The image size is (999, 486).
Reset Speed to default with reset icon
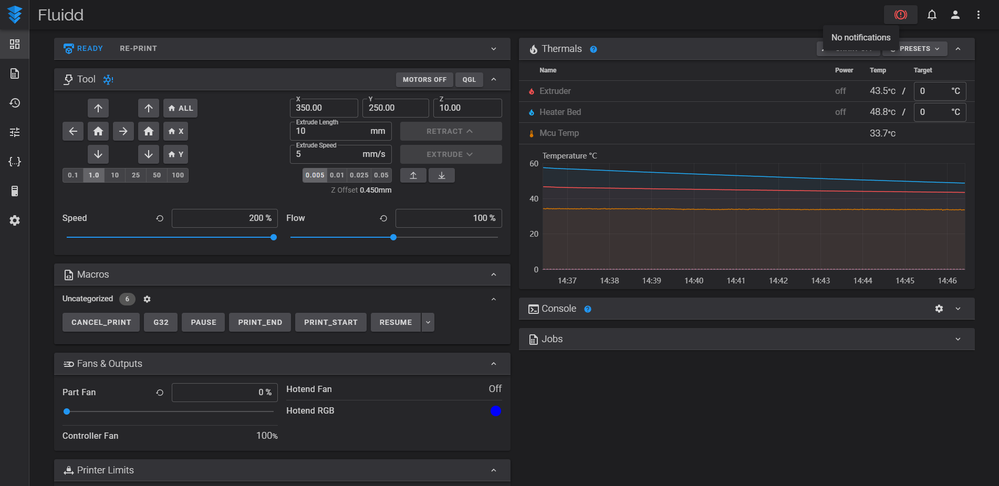coord(160,218)
